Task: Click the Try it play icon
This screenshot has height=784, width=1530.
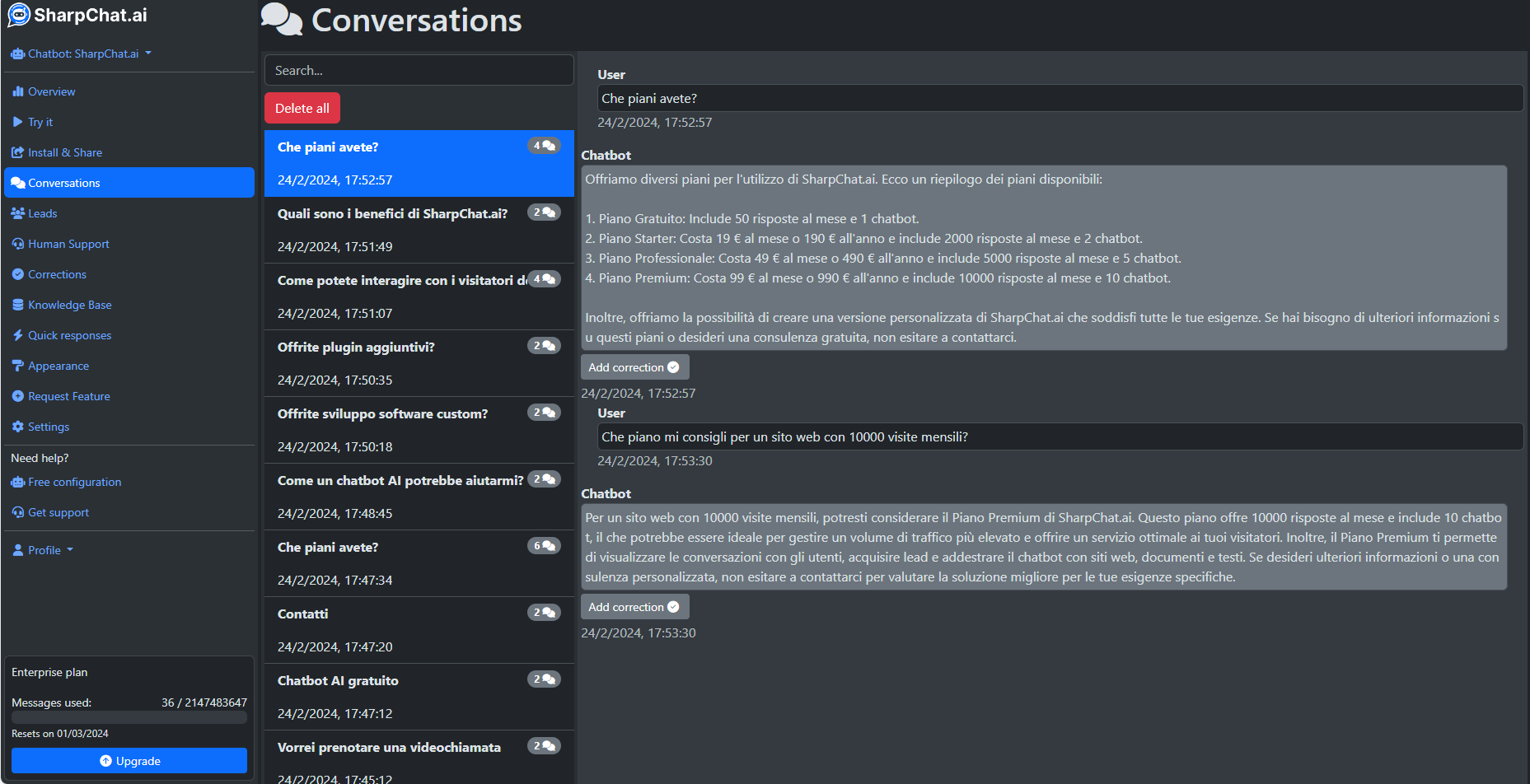Action: pyautogui.click(x=18, y=122)
